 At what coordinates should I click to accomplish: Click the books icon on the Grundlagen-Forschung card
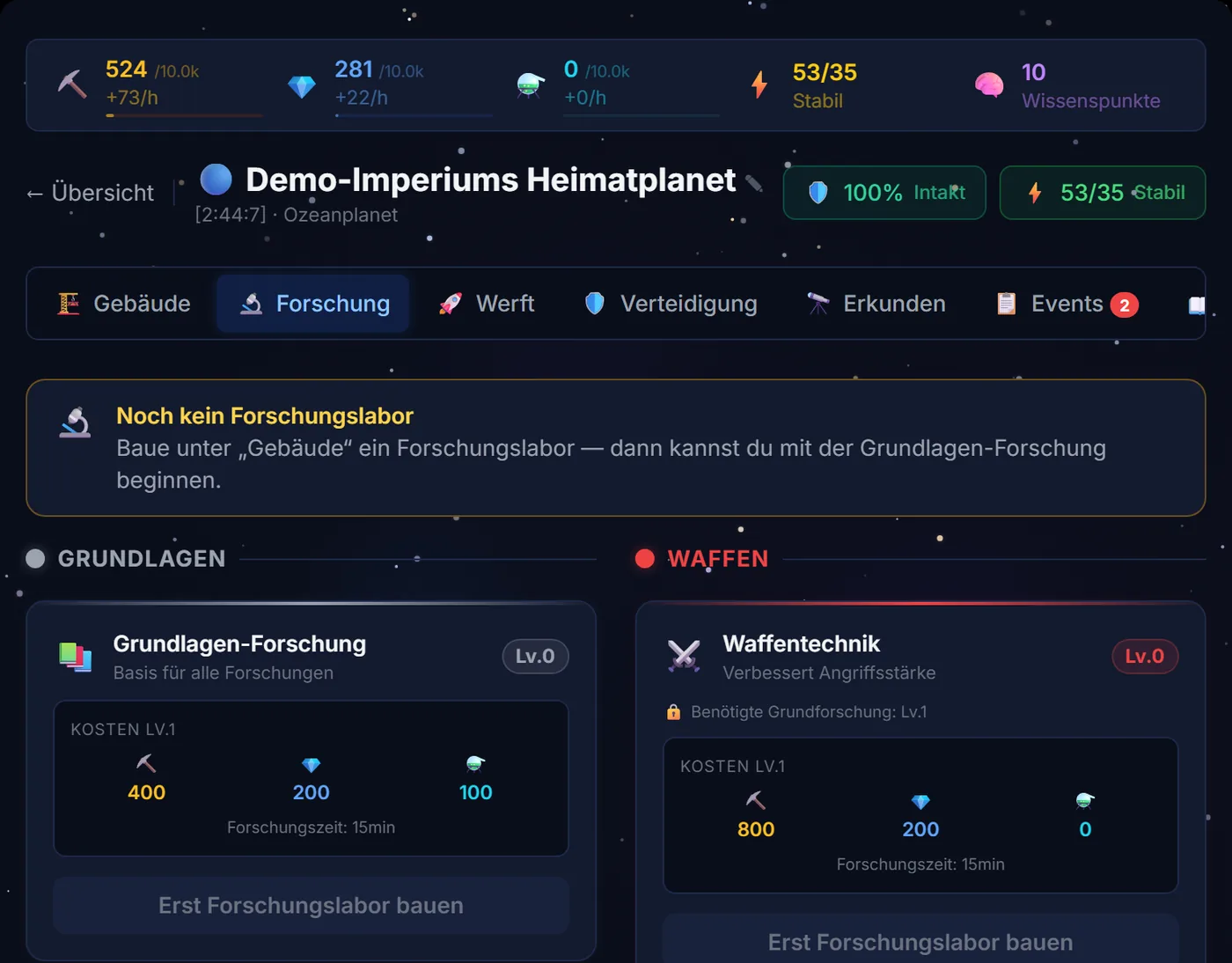point(76,657)
